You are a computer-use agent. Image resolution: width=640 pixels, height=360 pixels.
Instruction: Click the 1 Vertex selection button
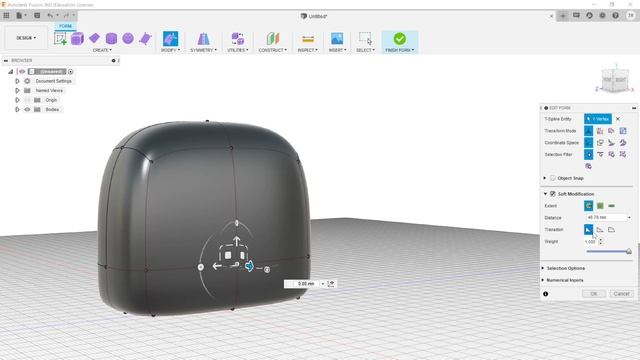598,119
